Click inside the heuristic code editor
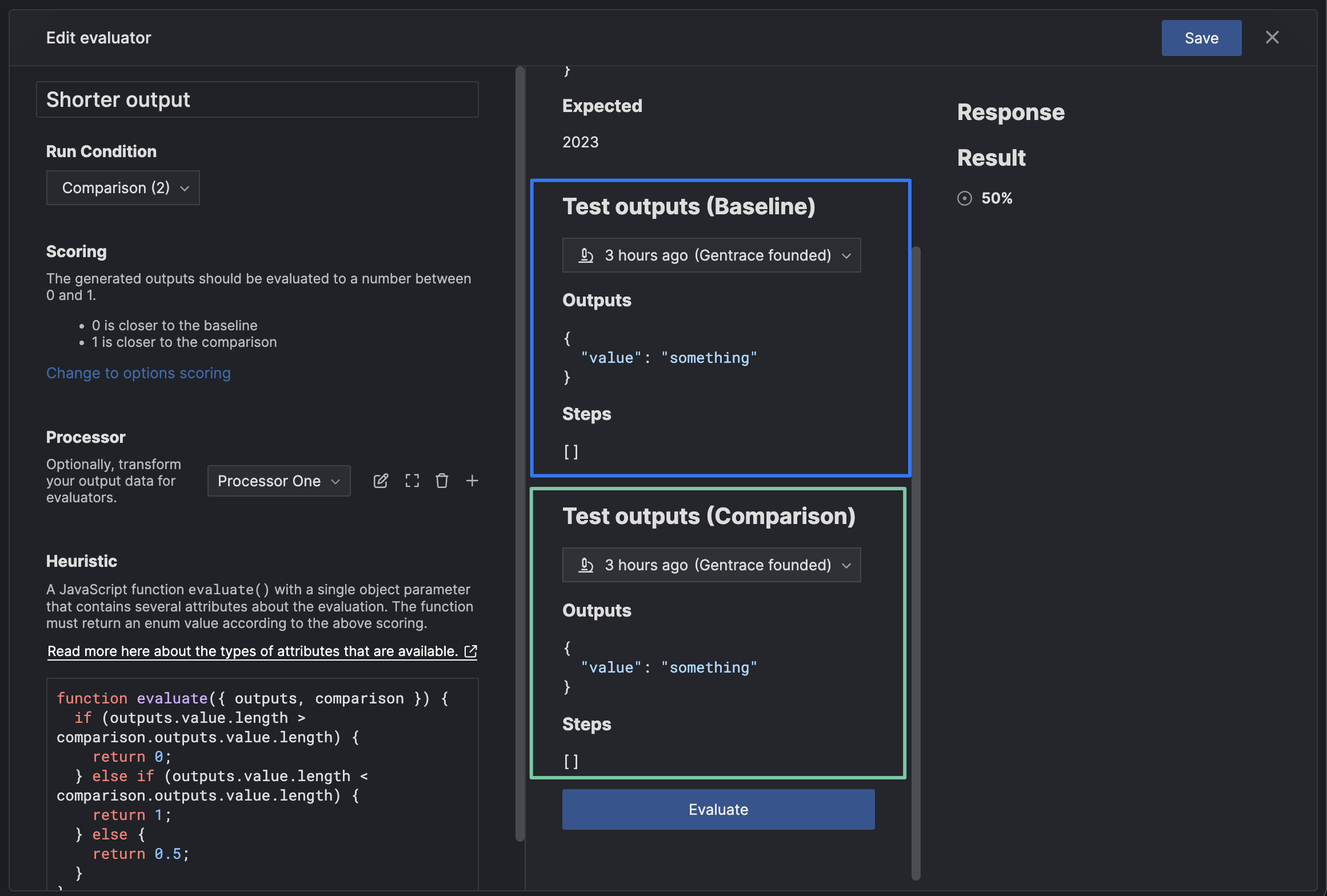Viewport: 1327px width, 896px height. 262,783
